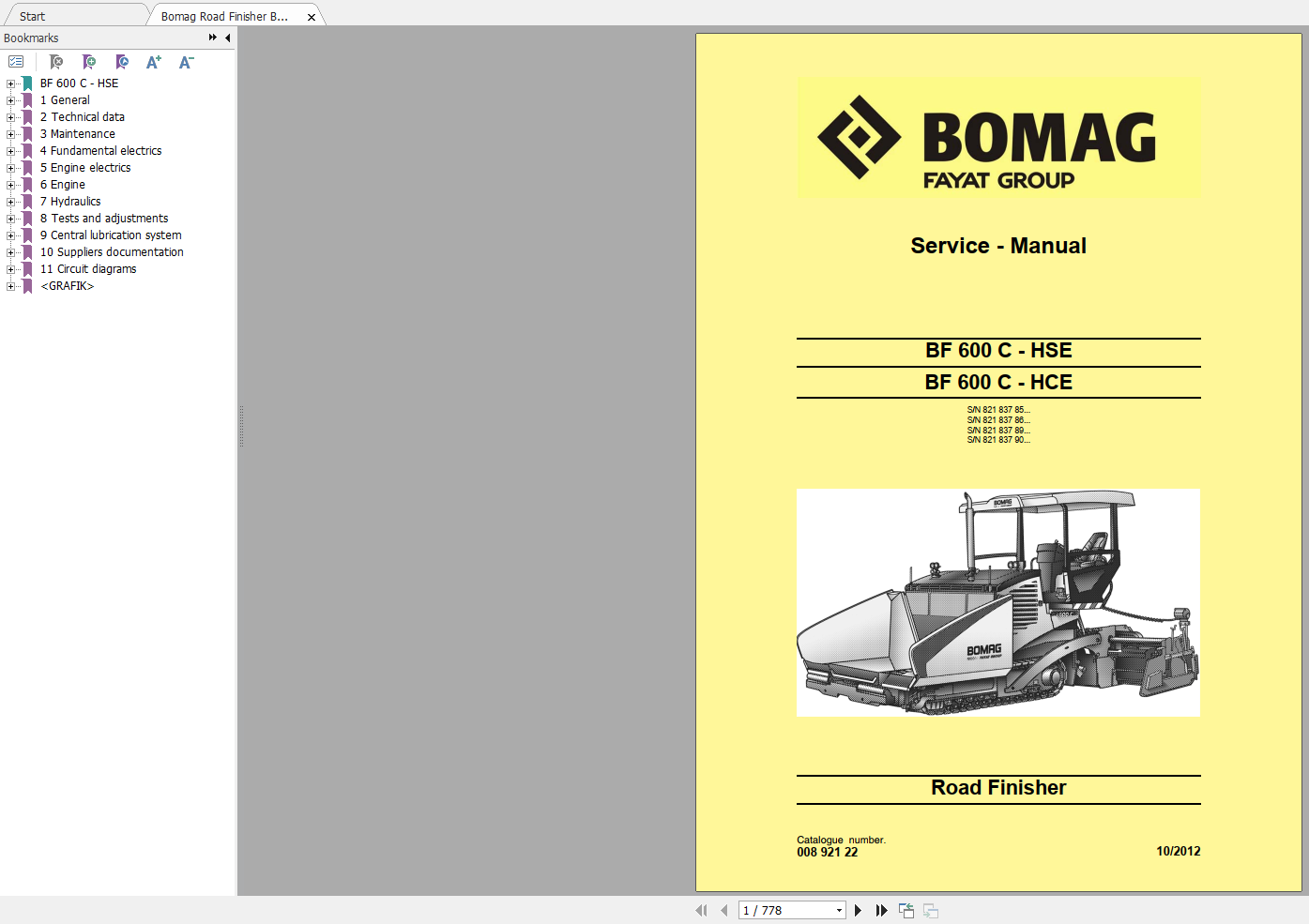Viewport: 1309px width, 924px height.
Task: Open bookmark 8 Tests and adjustments
Action: click(104, 219)
